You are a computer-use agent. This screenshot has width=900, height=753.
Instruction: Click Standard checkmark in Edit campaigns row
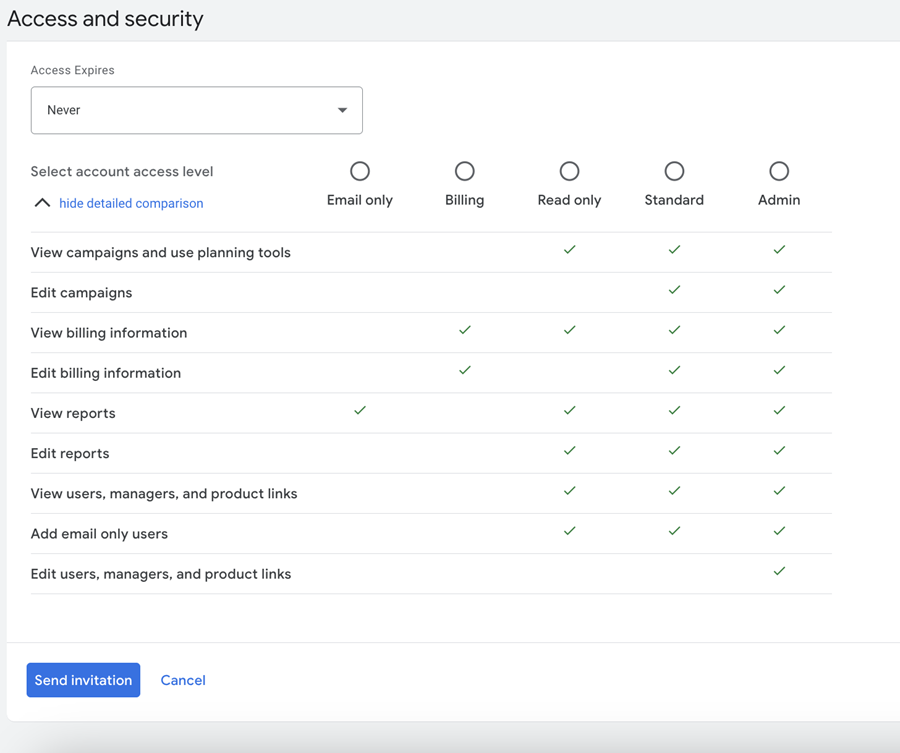[x=674, y=290]
